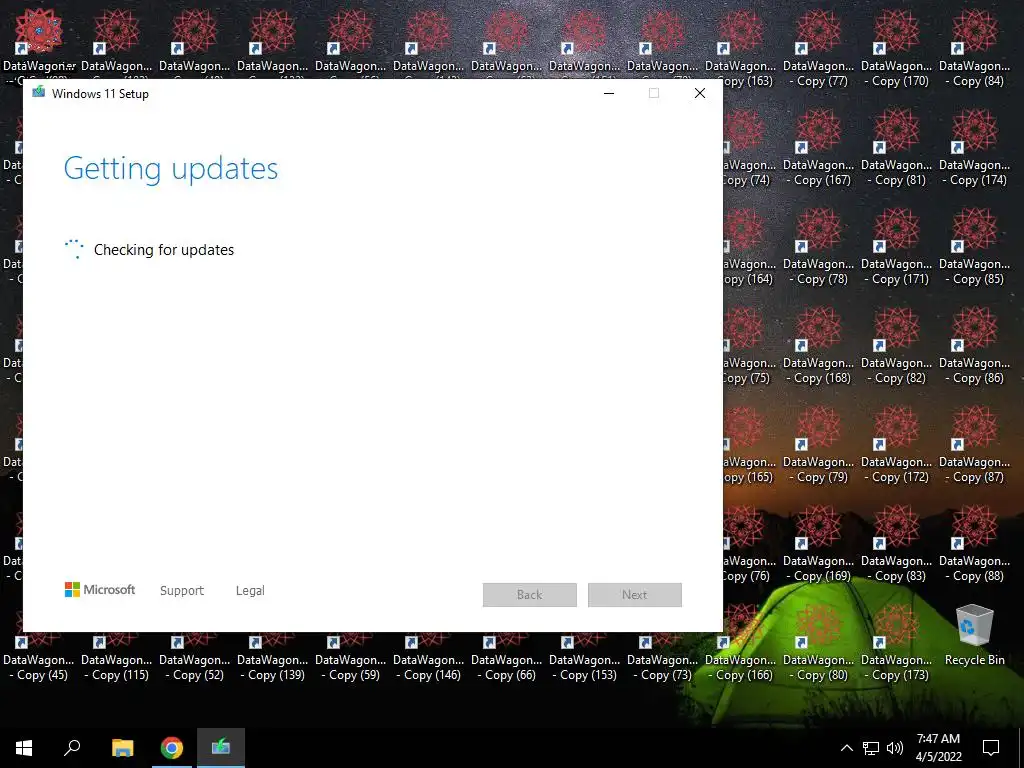Open the Action Center notifications icon
Image resolution: width=1024 pixels, height=768 pixels.
991,748
